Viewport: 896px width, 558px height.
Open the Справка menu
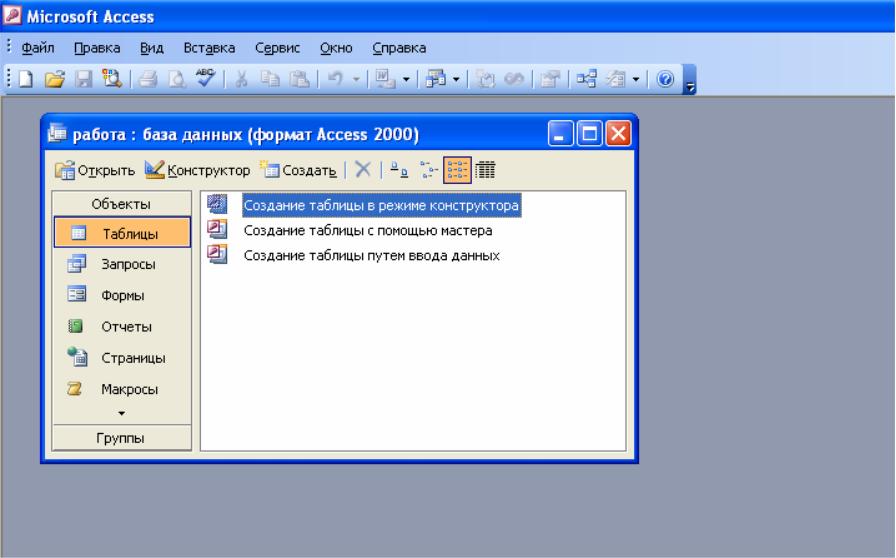(x=399, y=48)
